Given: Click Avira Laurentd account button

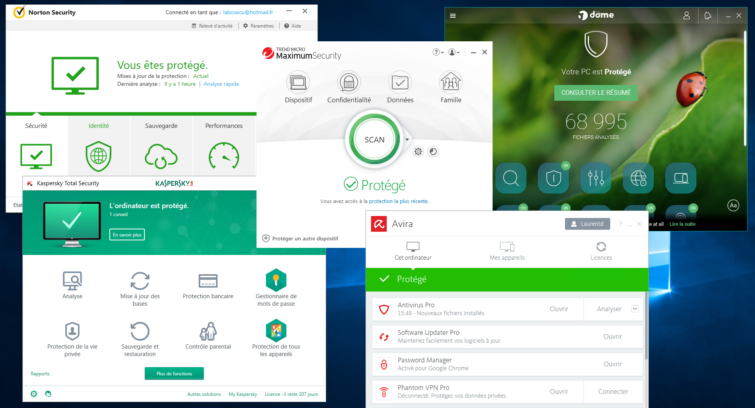Looking at the screenshot, I should point(587,224).
